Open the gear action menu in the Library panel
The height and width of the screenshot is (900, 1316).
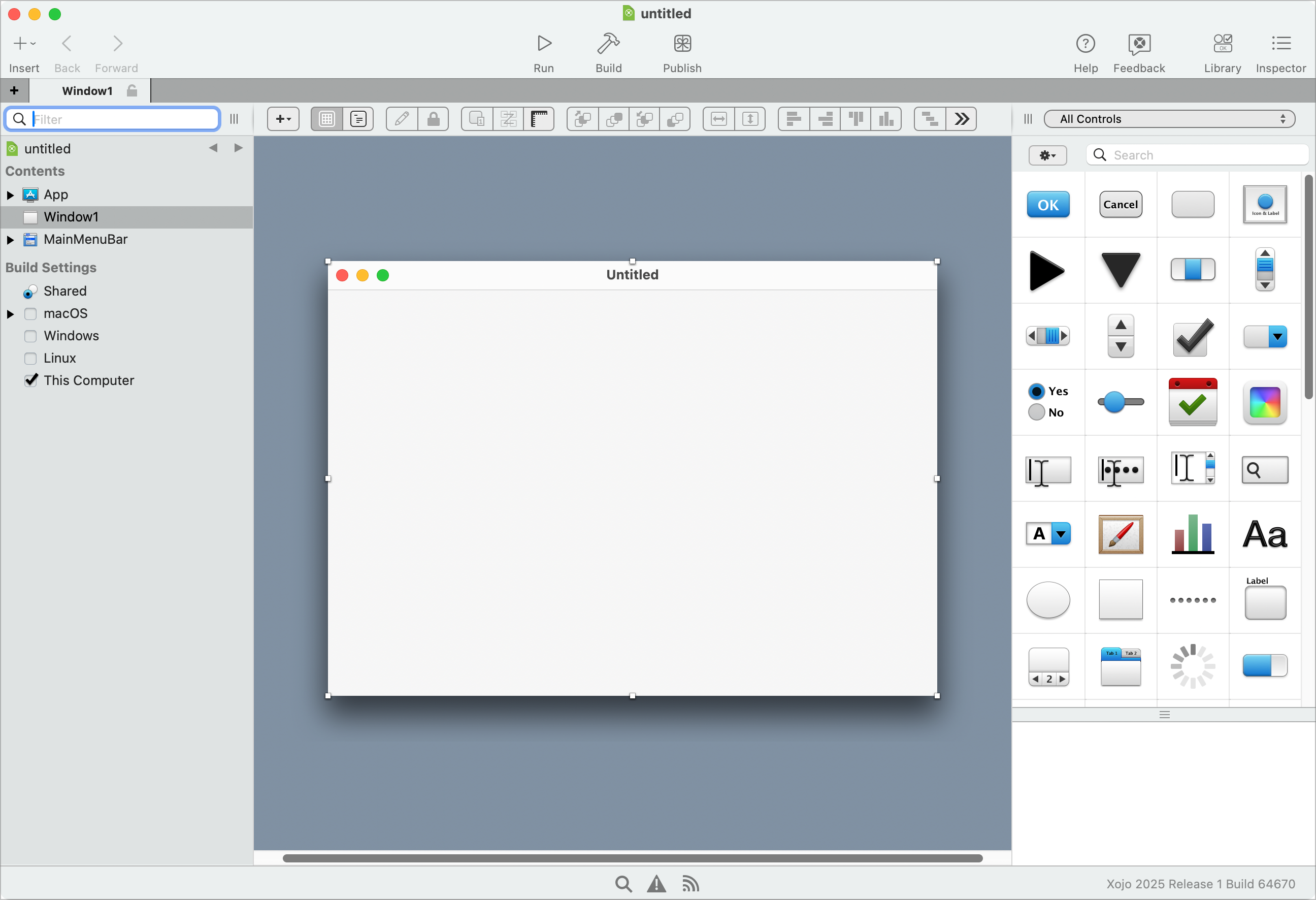pyautogui.click(x=1046, y=155)
